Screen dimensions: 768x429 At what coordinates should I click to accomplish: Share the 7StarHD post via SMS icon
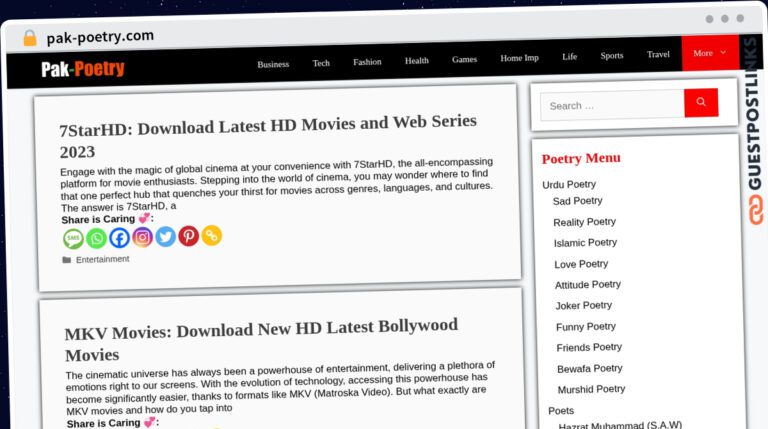pyautogui.click(x=73, y=239)
